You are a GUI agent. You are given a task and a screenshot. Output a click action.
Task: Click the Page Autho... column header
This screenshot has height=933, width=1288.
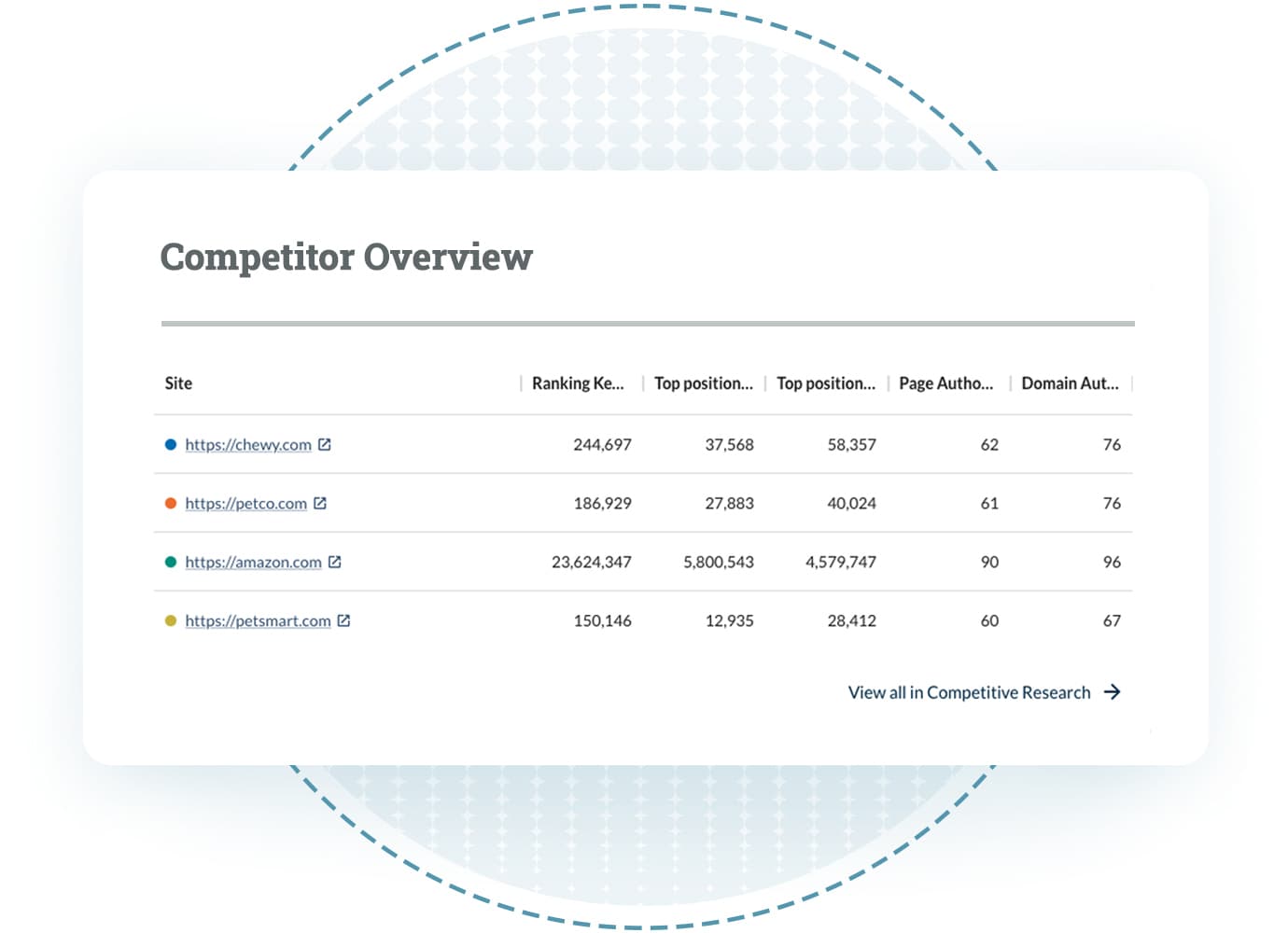945,383
